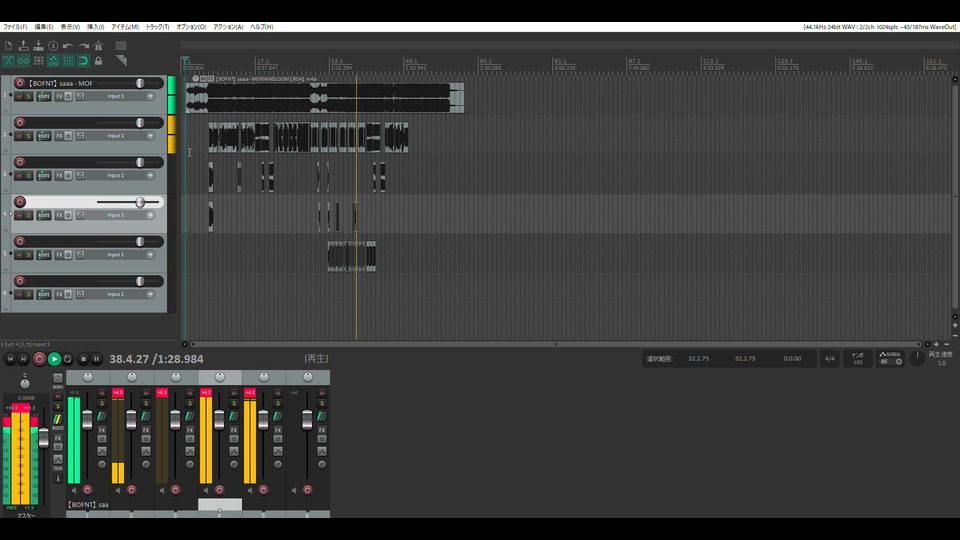The width and height of the screenshot is (960, 540).
Task: Open アクション(A) menu
Action: (x=228, y=27)
